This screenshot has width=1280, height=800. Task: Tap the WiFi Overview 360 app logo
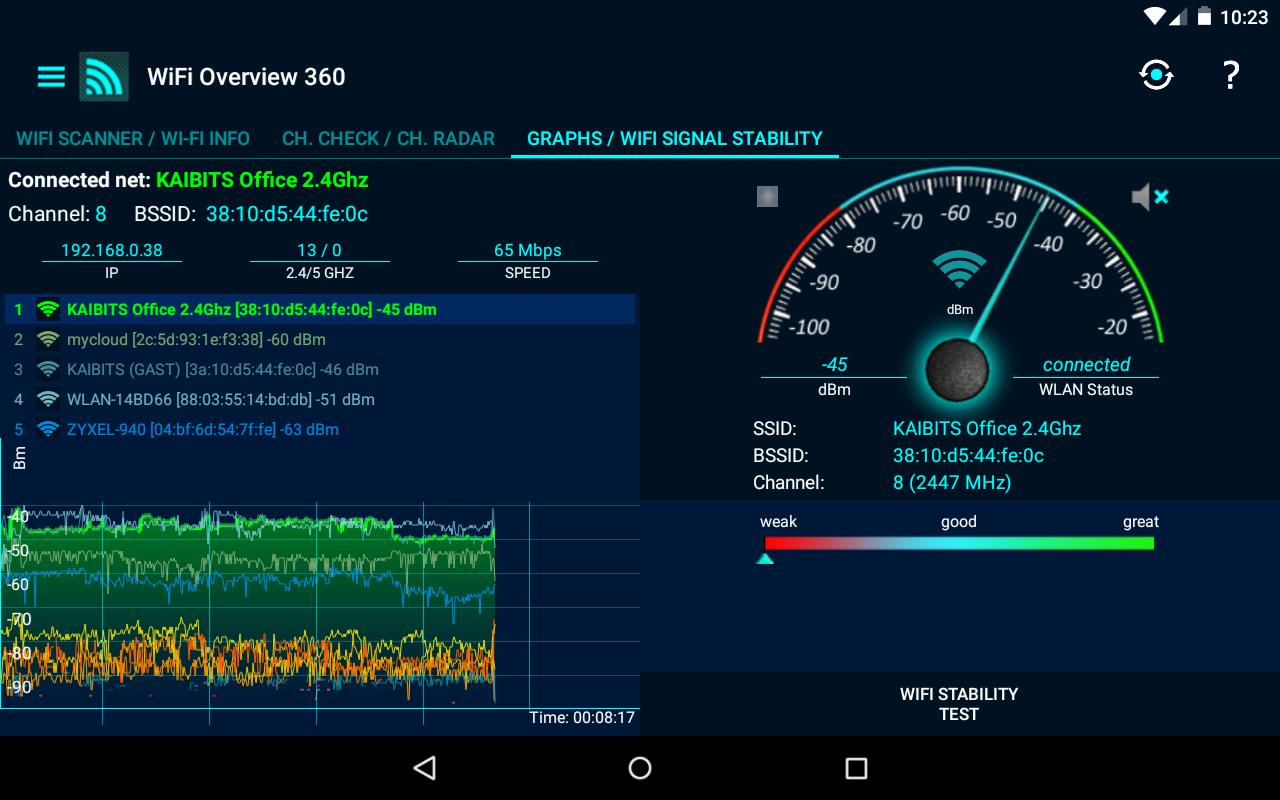[x=104, y=77]
